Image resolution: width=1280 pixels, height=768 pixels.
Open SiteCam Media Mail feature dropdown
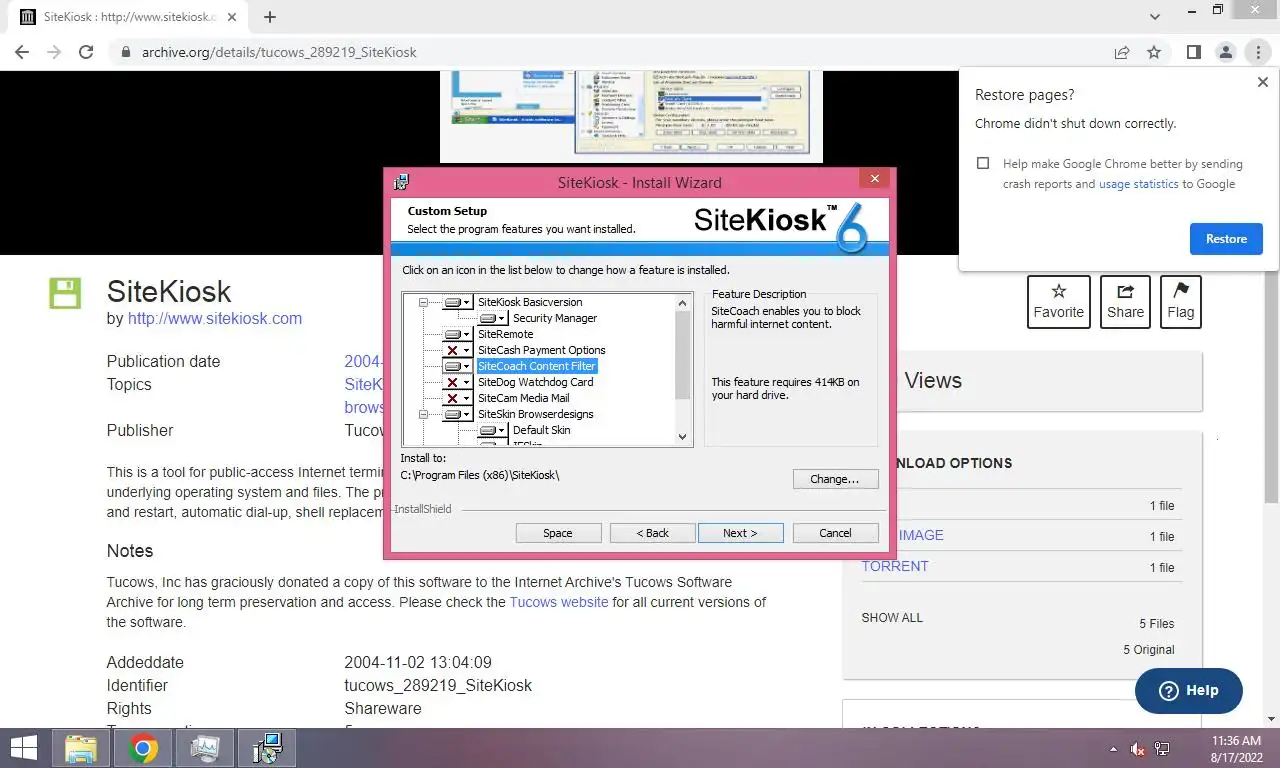click(x=458, y=398)
